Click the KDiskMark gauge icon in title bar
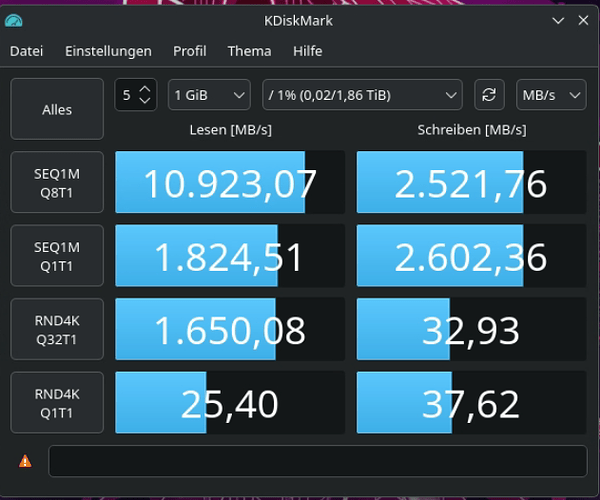Screen dimensions: 600x500 pos(14,21)
